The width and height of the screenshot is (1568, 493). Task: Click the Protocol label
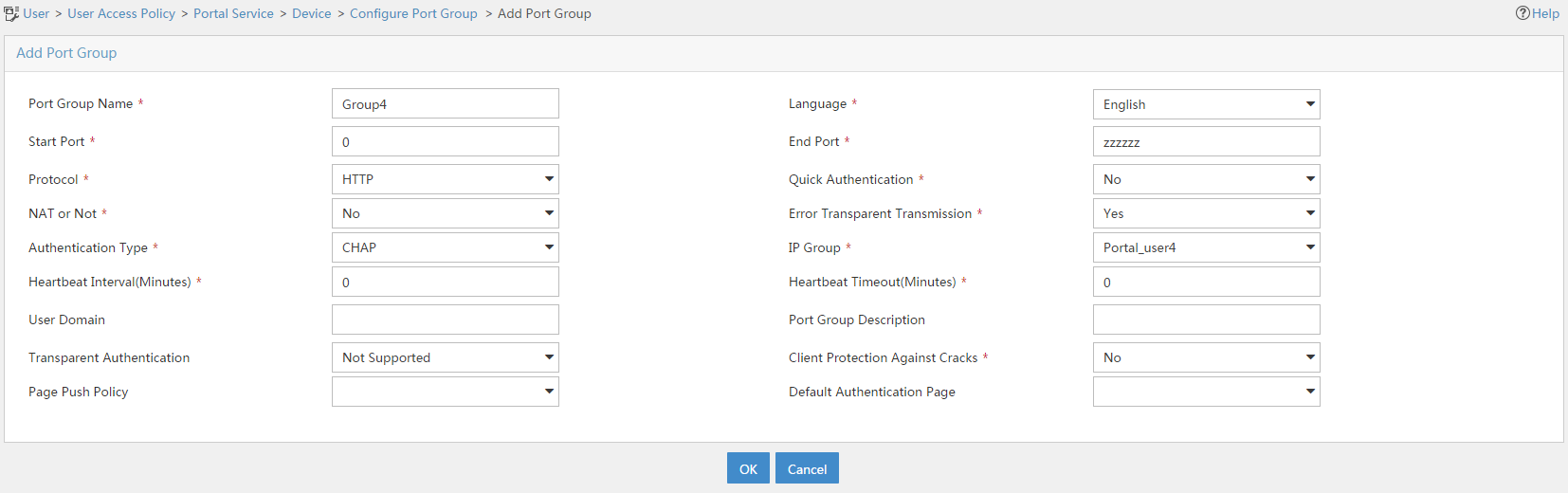pyautogui.click(x=53, y=179)
